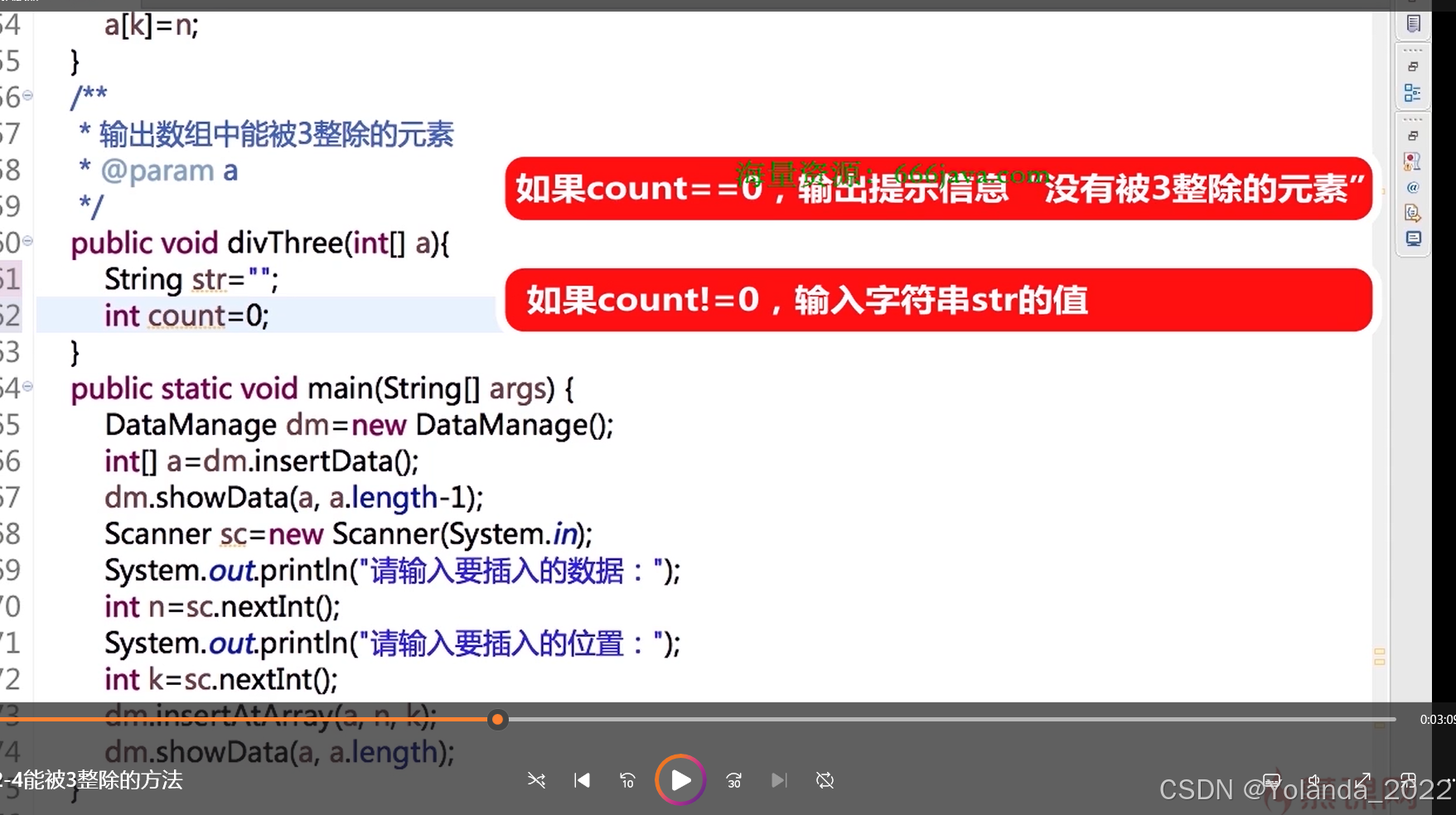The height and width of the screenshot is (815, 1456).
Task: Click the '@param a' Javadoc tag
Action: tap(169, 171)
